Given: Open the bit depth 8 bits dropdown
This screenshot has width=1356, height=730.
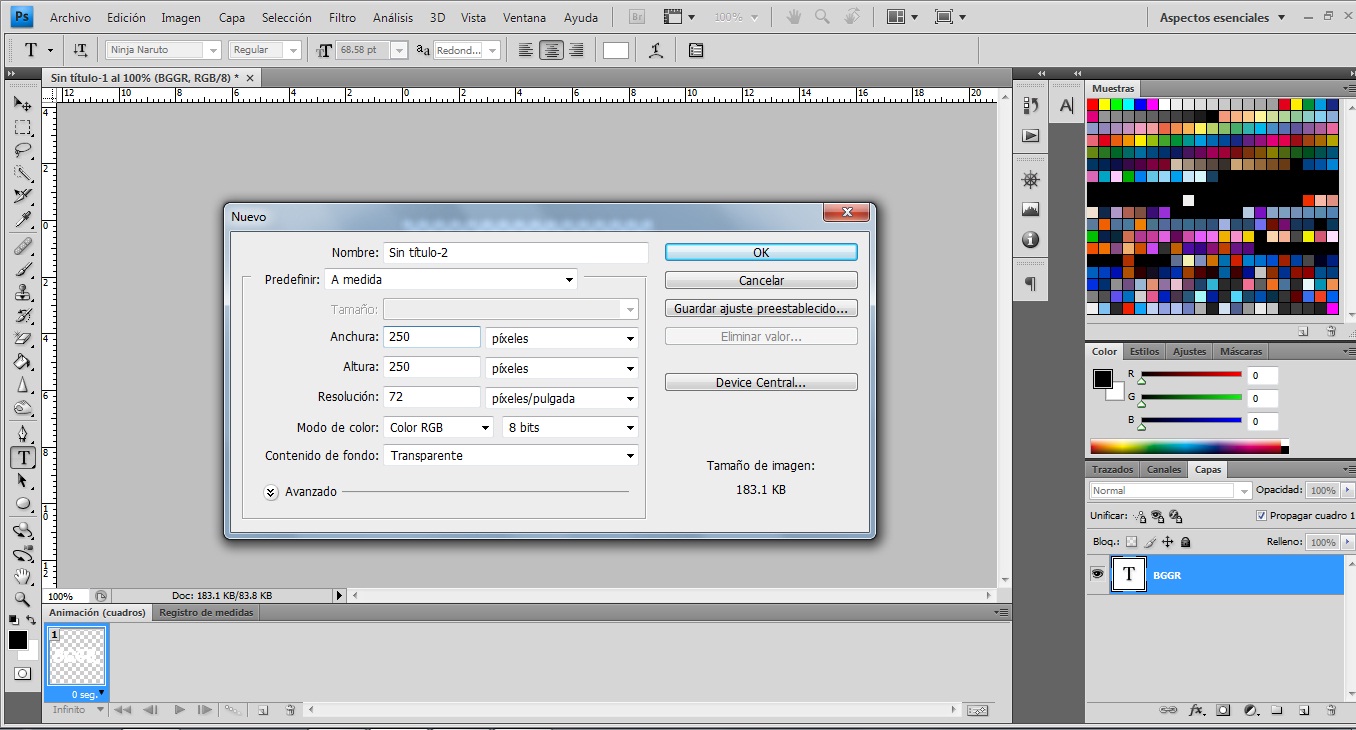Looking at the screenshot, I should tap(570, 427).
